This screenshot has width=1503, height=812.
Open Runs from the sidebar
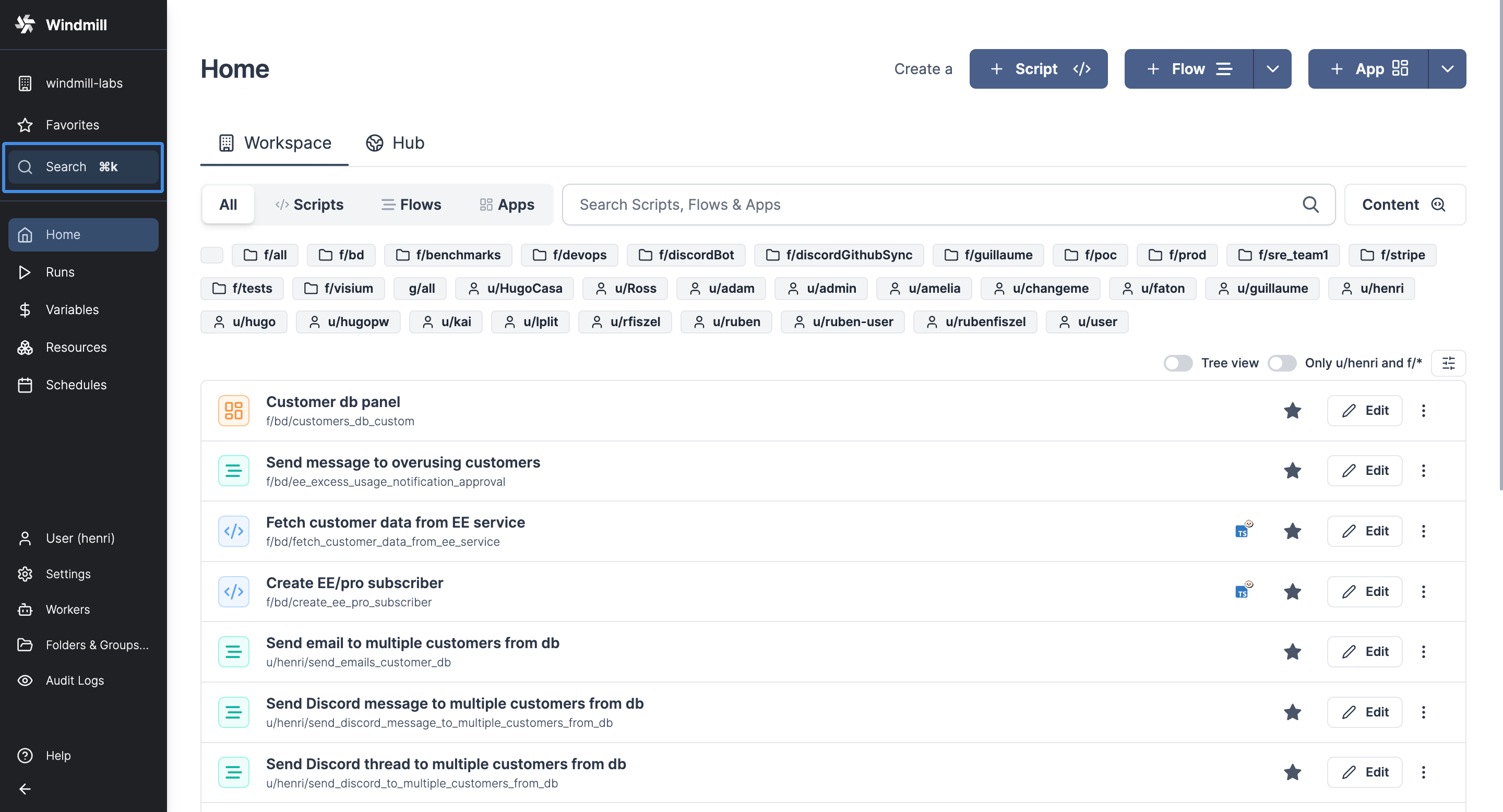[x=60, y=272]
